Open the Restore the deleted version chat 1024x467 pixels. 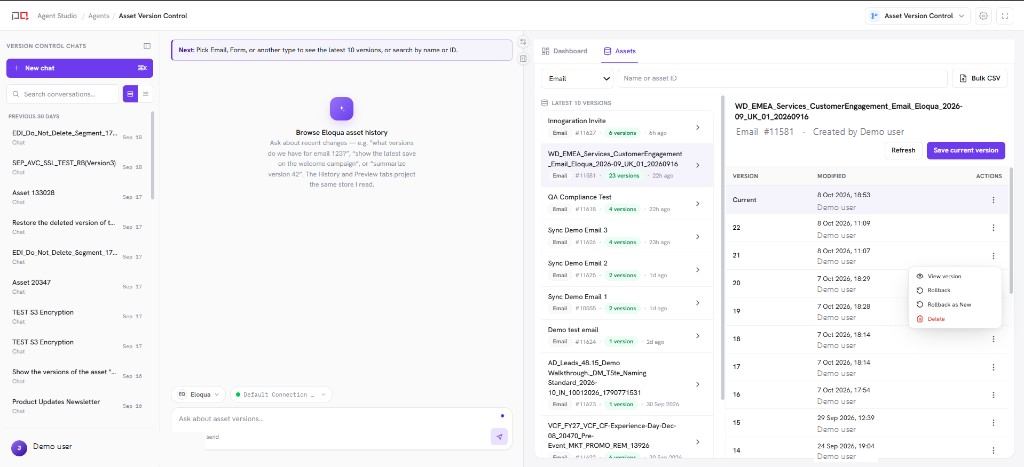click(78, 226)
